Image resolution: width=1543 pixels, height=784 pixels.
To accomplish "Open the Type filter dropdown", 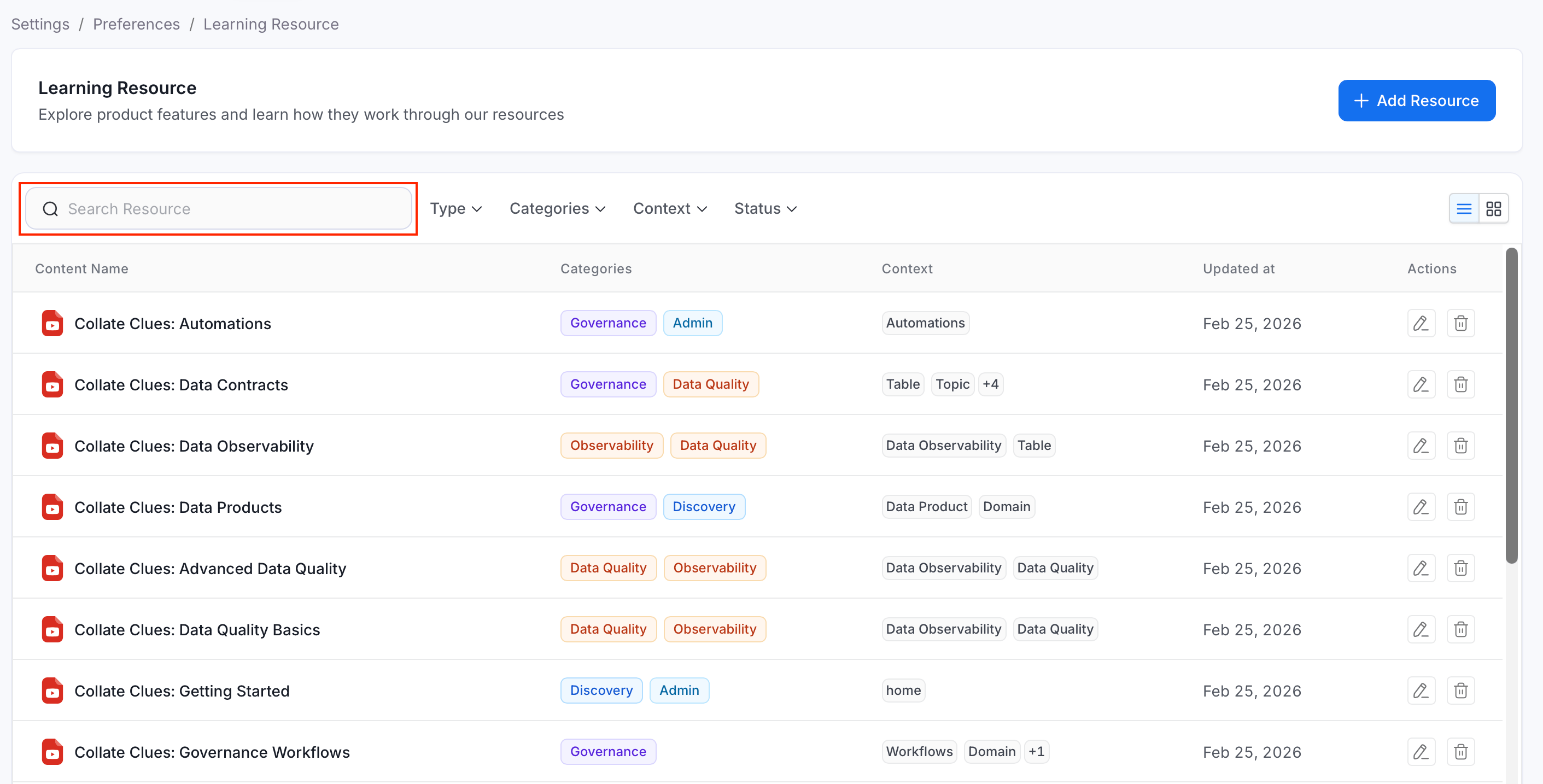I will click(456, 208).
